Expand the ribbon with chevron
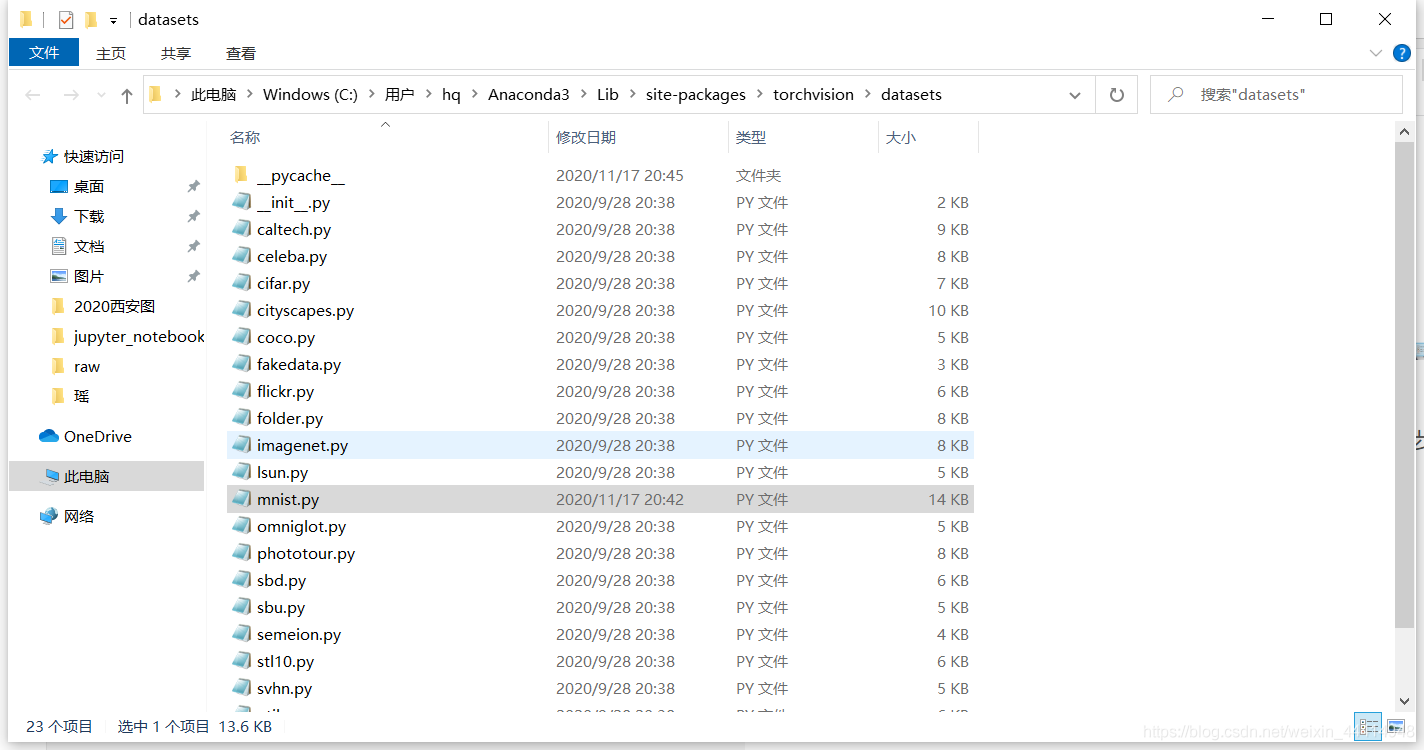The height and width of the screenshot is (750, 1424). pyautogui.click(x=1376, y=53)
